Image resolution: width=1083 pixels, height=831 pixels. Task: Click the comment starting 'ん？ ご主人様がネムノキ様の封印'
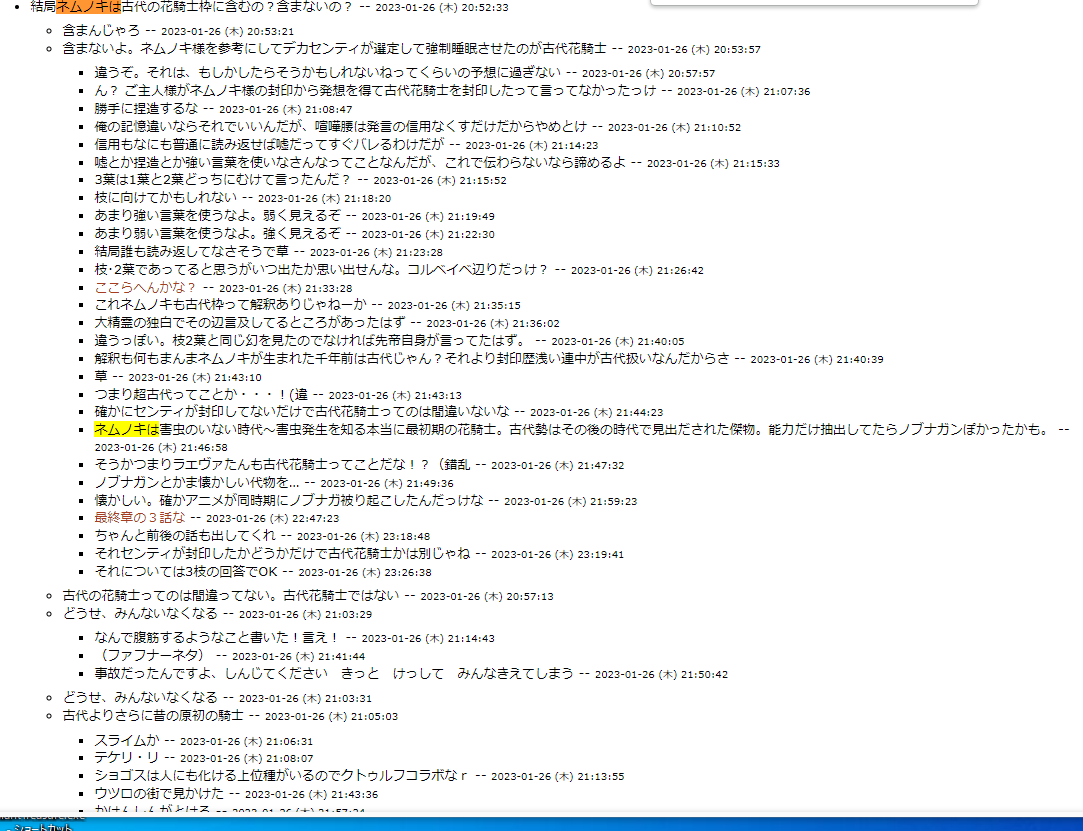pyautogui.click(x=375, y=90)
